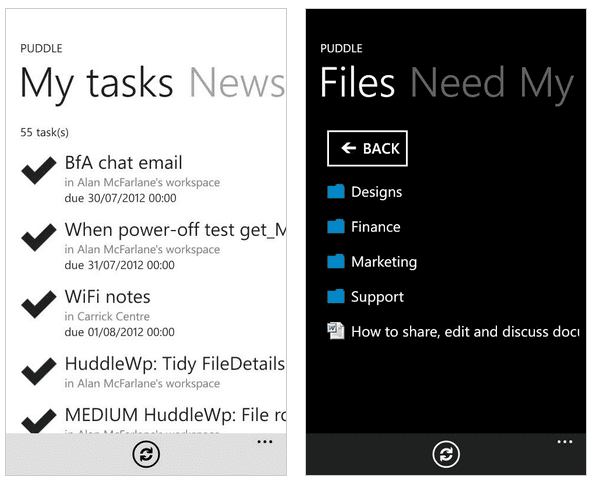Image resolution: width=594 pixels, height=481 pixels.
Task: Open the WiFi notes task title
Action: click(x=108, y=297)
